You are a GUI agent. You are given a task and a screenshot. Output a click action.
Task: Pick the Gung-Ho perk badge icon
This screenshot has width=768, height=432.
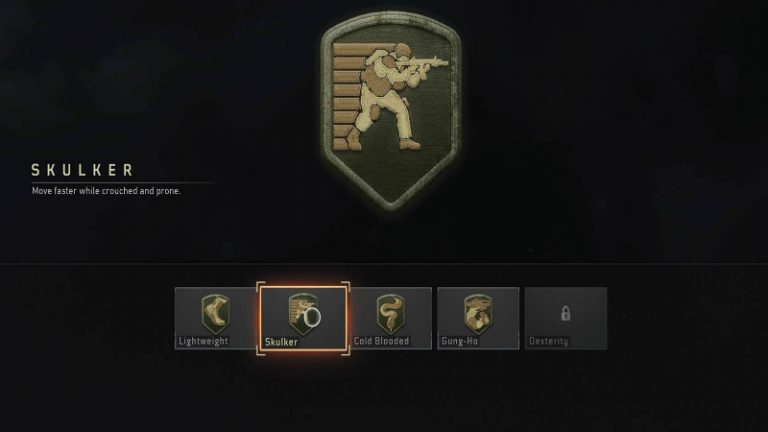click(x=478, y=313)
